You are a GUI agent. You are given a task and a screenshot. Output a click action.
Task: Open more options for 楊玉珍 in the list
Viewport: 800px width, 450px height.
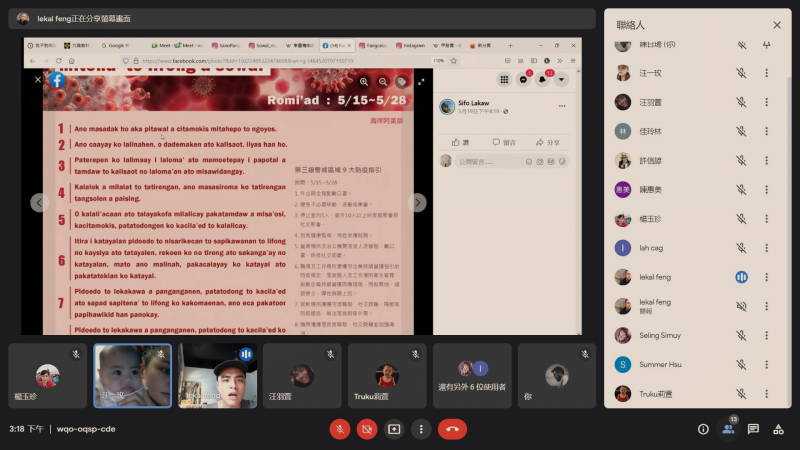click(766, 218)
